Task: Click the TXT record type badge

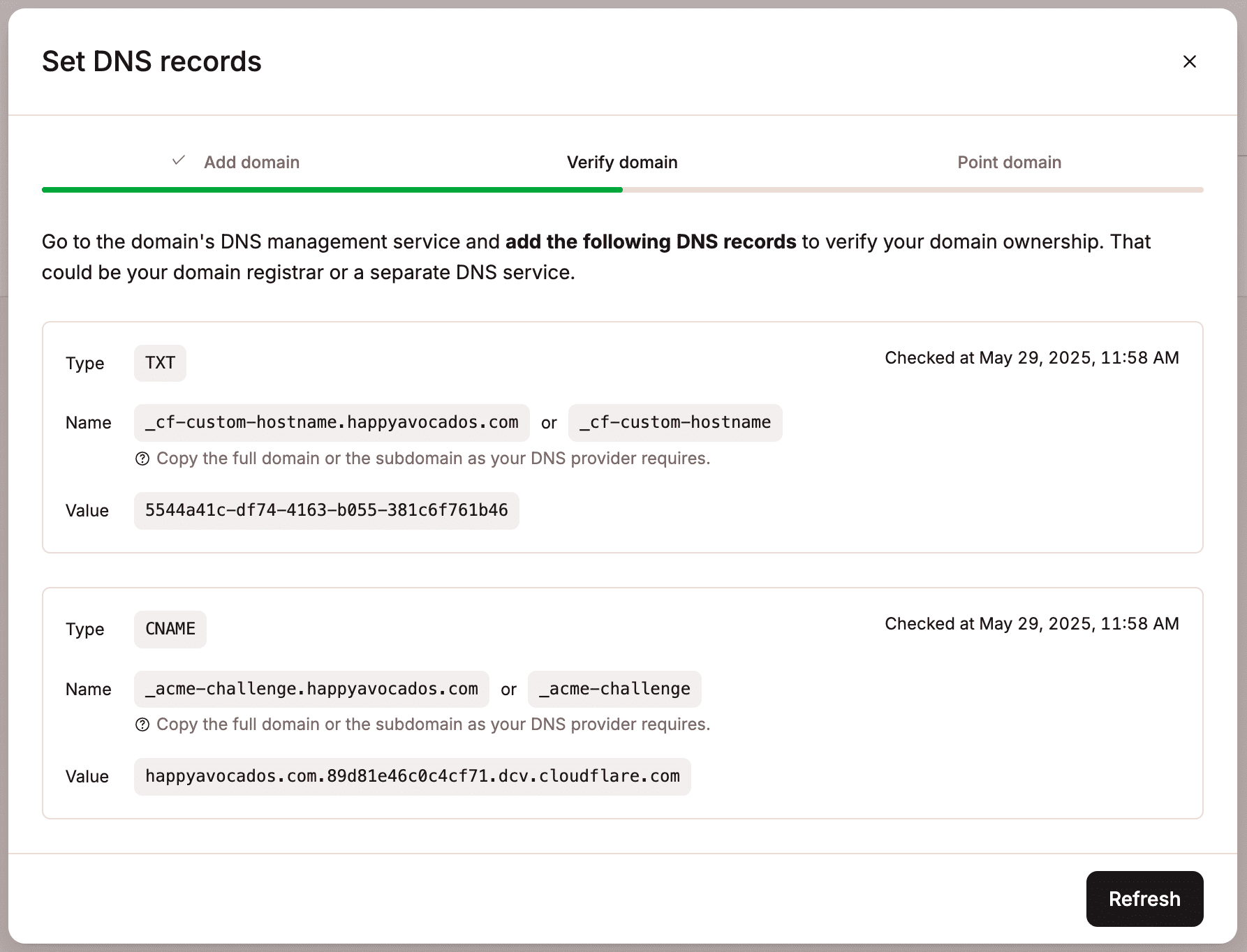Action: [x=160, y=363]
